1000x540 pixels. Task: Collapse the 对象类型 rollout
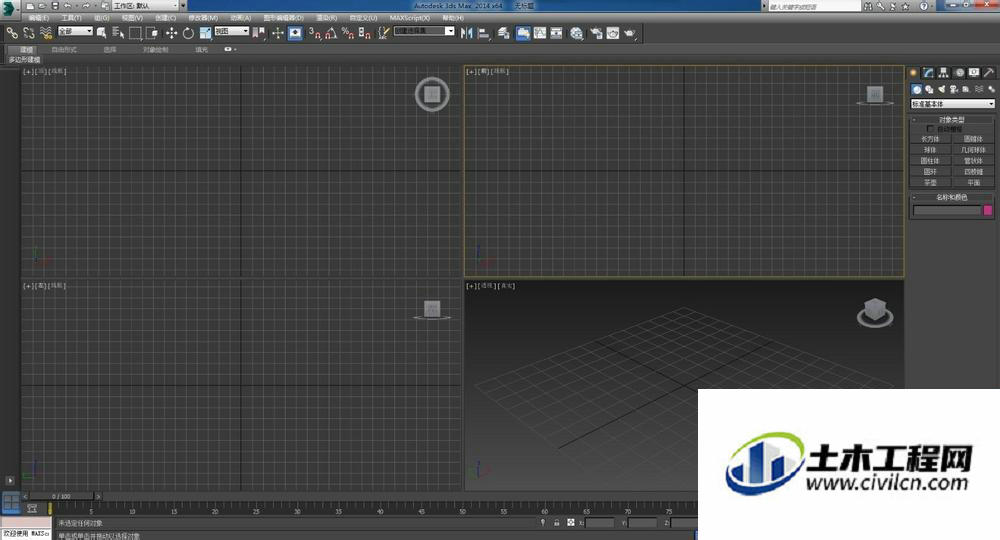coord(952,119)
